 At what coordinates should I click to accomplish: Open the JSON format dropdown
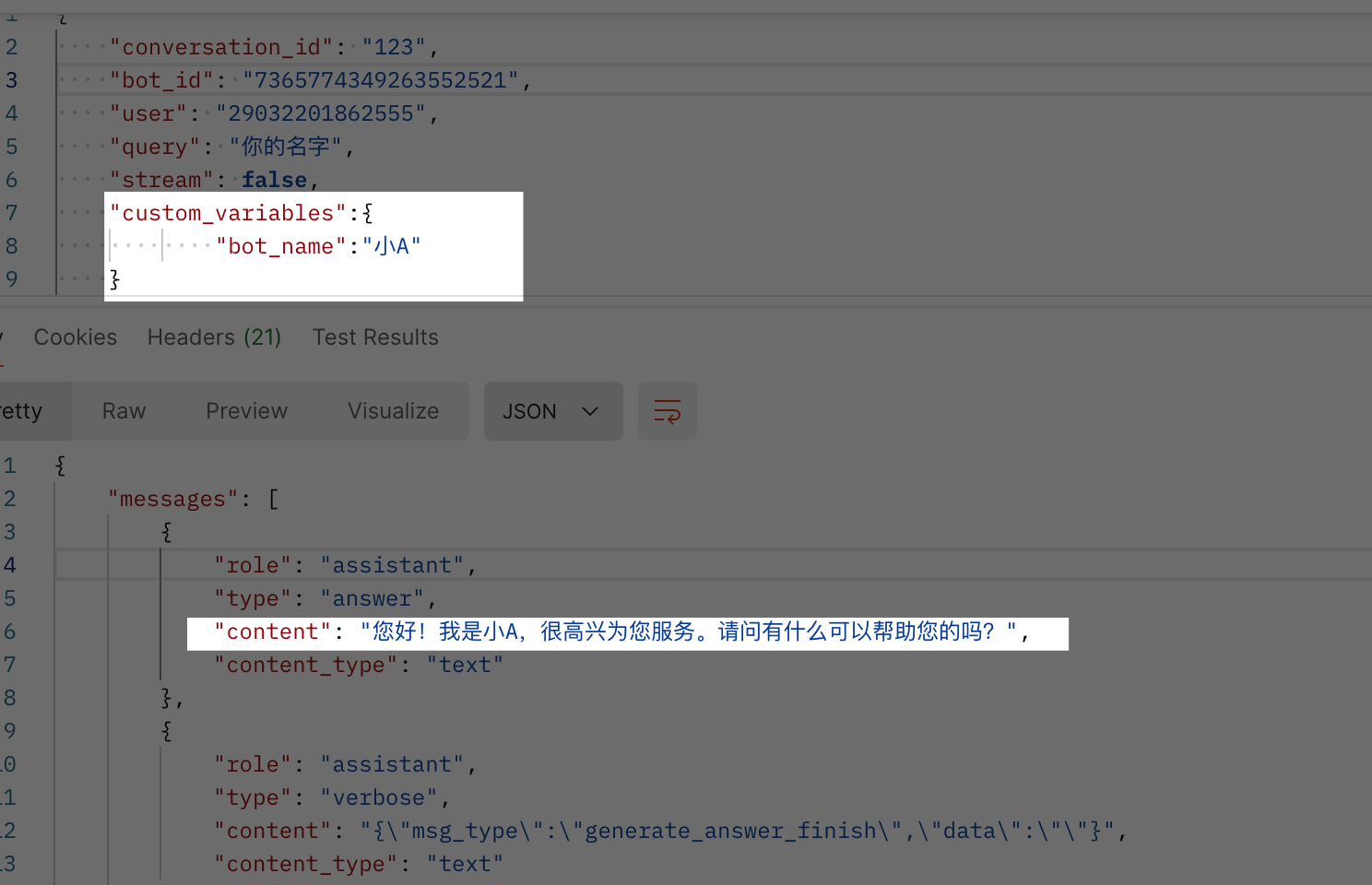pyautogui.click(x=553, y=411)
